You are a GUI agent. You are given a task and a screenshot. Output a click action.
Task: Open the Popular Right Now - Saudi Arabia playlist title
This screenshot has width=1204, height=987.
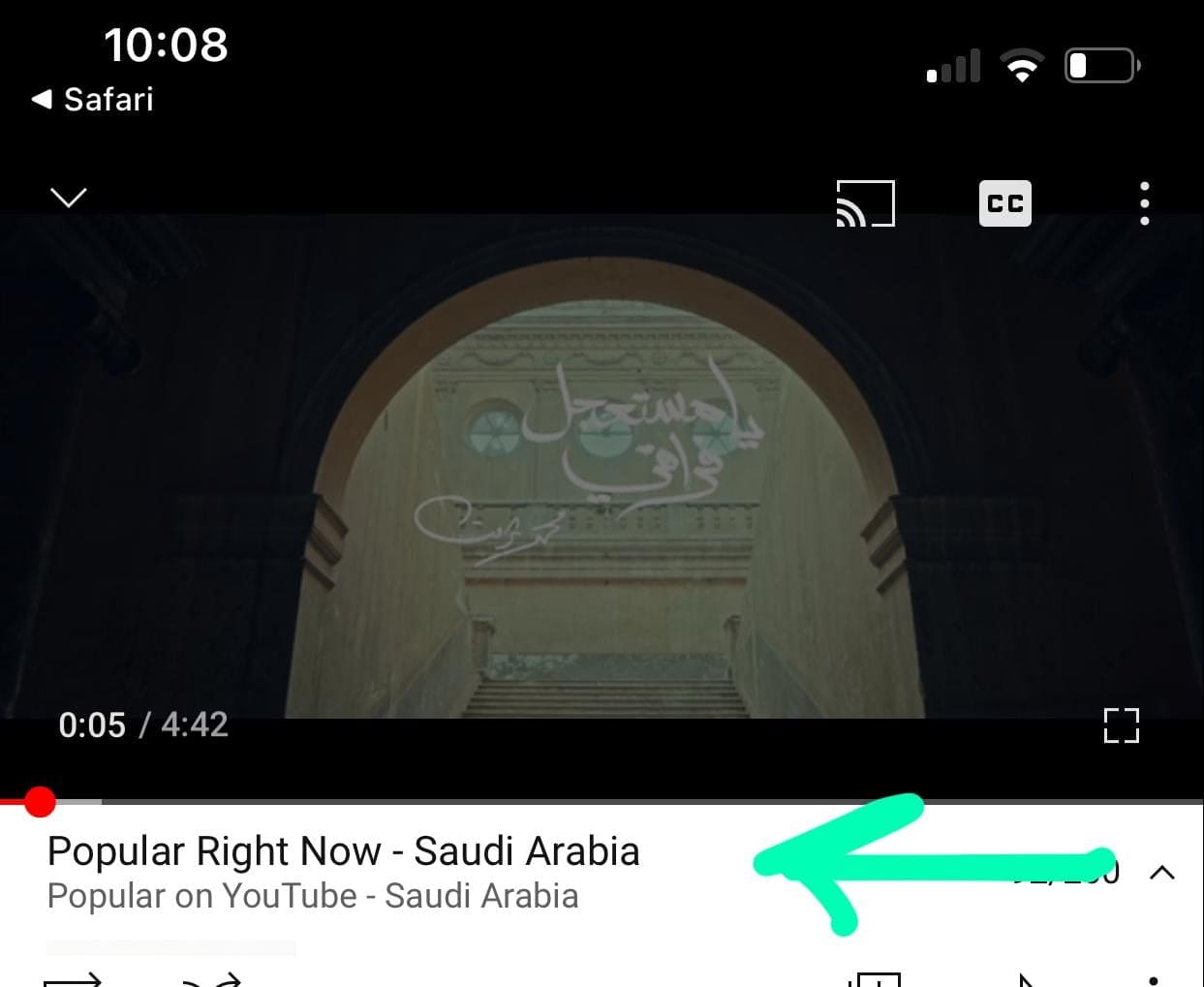tap(343, 851)
